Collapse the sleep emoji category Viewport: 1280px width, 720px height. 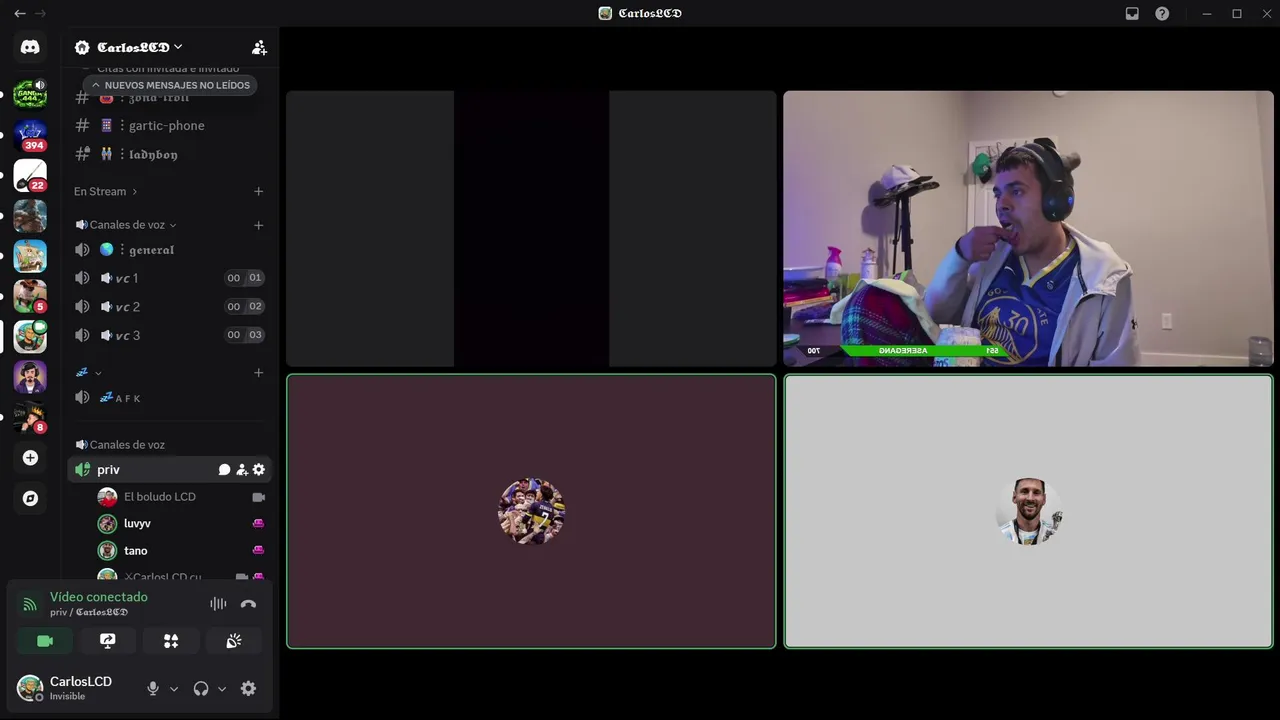pyautogui.click(x=88, y=372)
